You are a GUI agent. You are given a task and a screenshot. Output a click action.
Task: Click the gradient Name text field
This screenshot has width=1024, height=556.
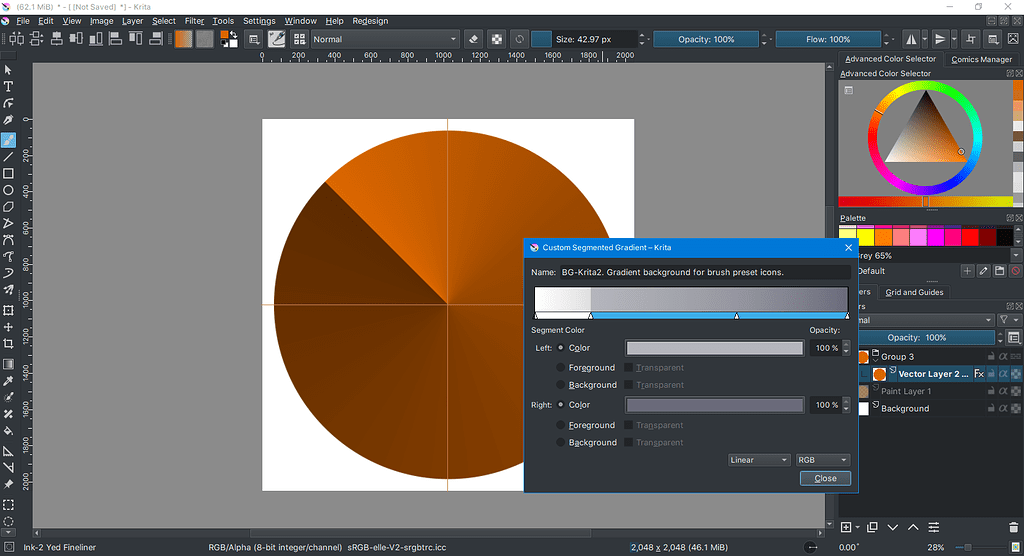click(703, 272)
